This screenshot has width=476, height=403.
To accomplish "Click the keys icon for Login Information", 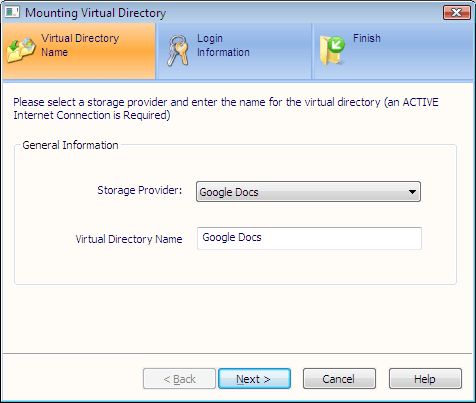I will pyautogui.click(x=178, y=50).
